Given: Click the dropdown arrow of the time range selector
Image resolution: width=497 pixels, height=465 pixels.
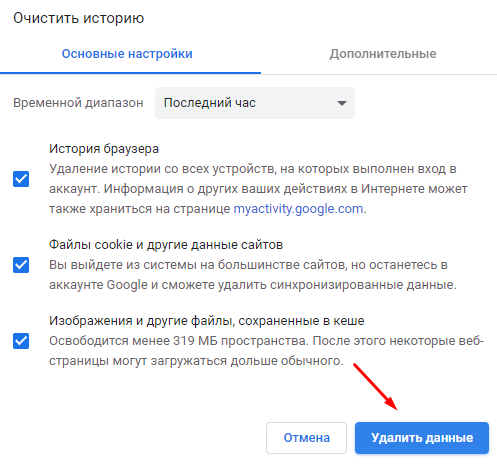Looking at the screenshot, I should (342, 103).
